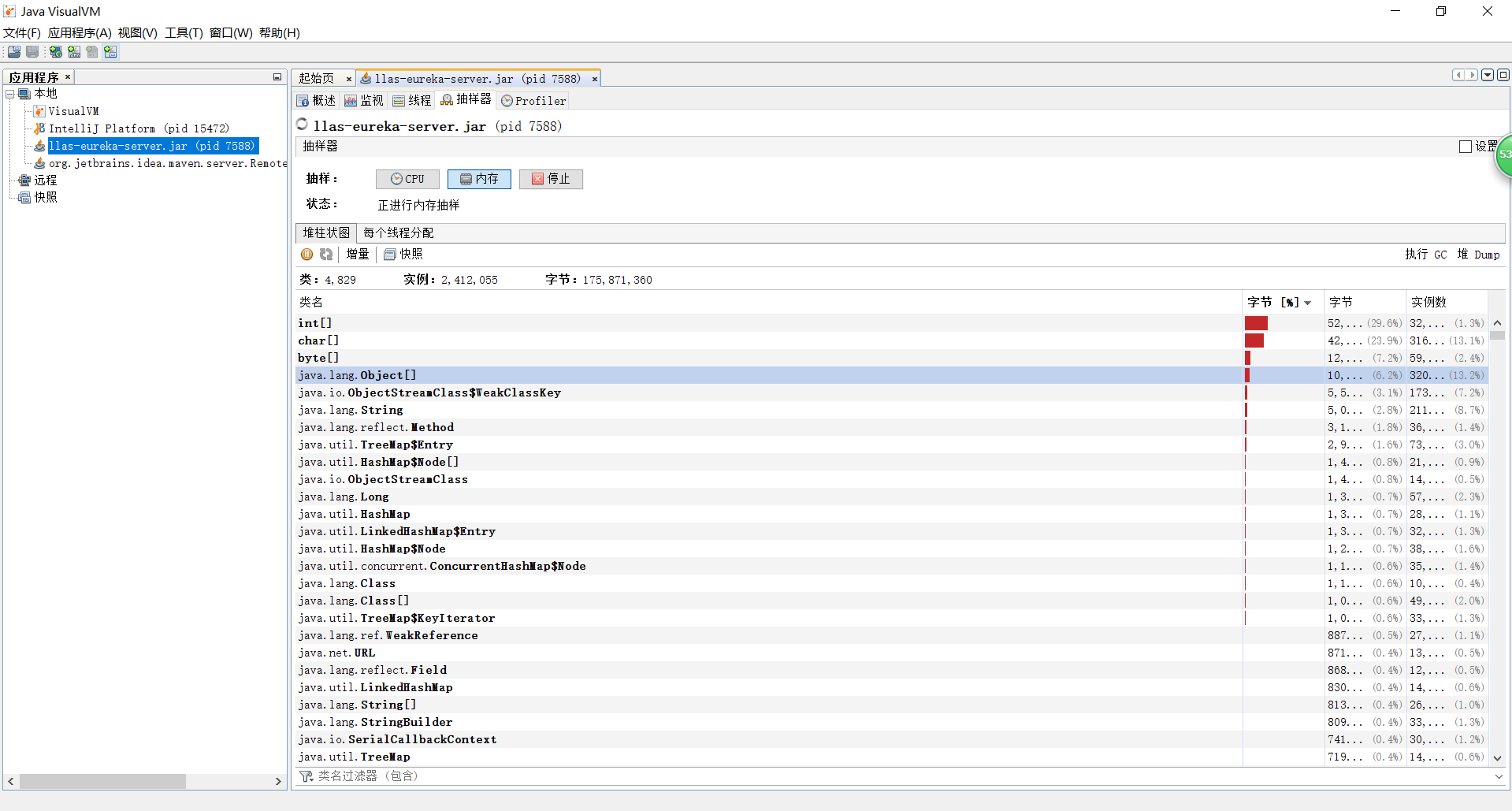The width and height of the screenshot is (1512, 811).
Task: Open the 应用程序(A) menu
Action: click(x=80, y=33)
